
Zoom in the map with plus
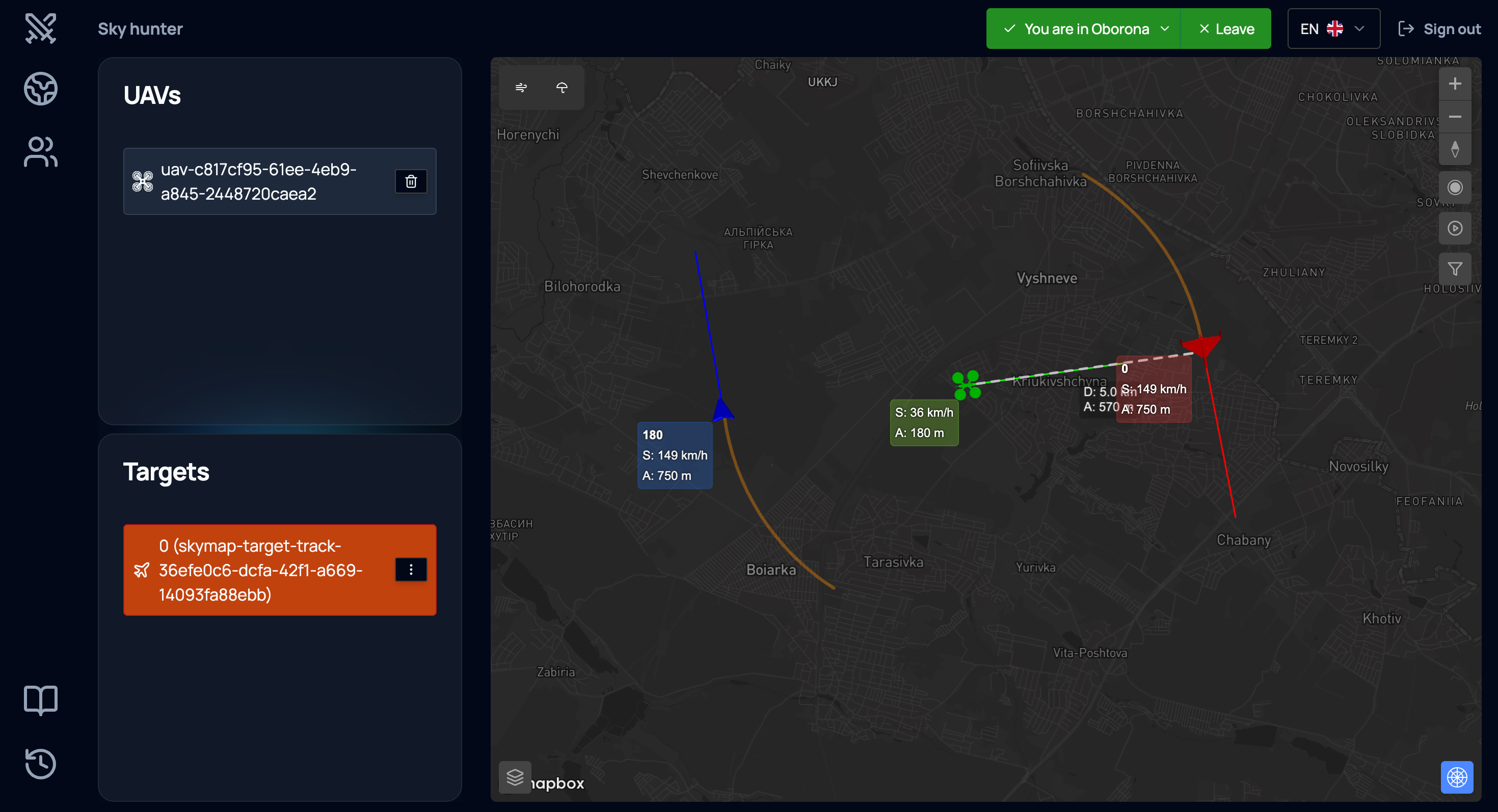tap(1454, 84)
